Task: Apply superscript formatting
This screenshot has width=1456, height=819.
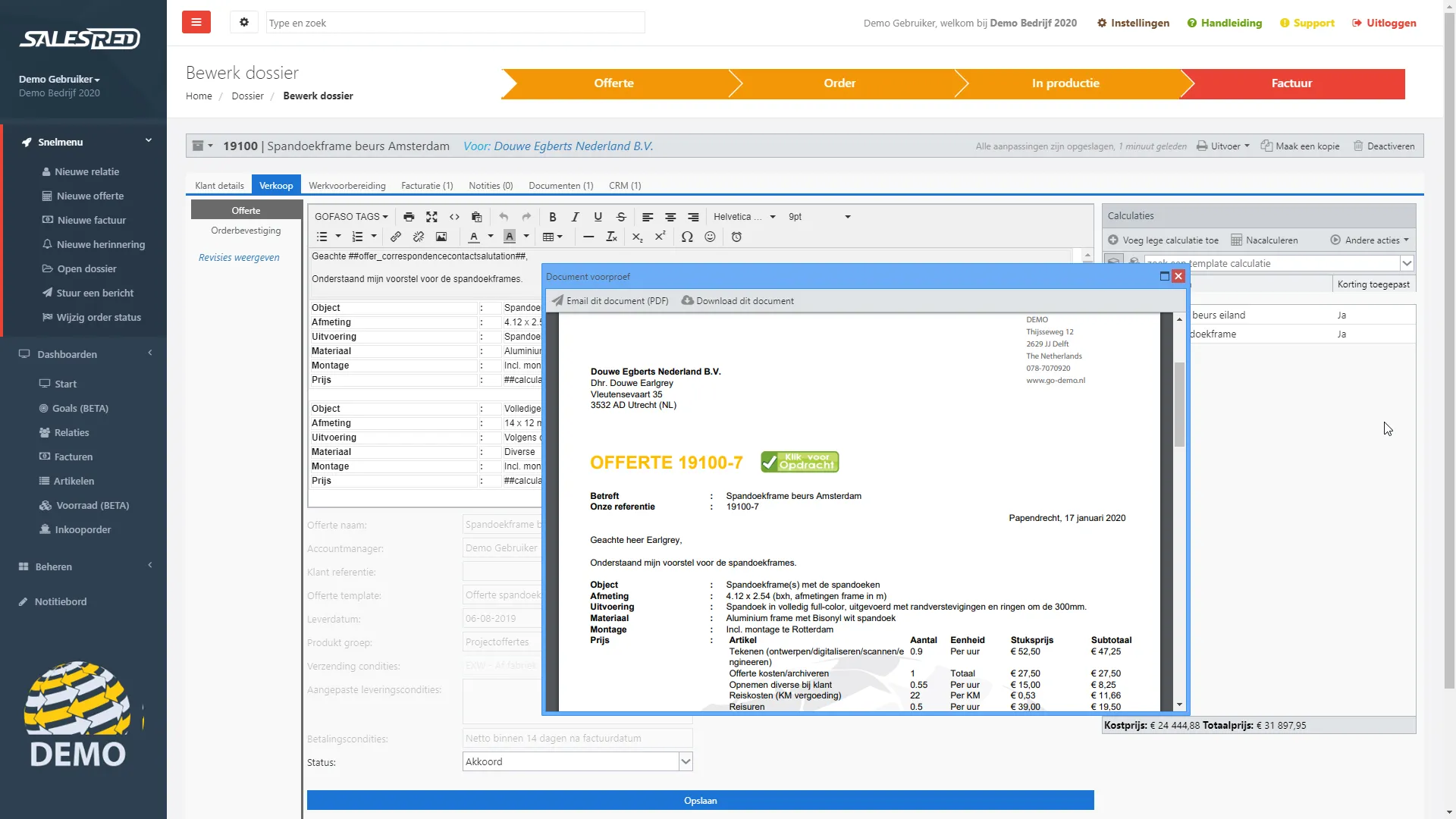Action: coord(661,237)
